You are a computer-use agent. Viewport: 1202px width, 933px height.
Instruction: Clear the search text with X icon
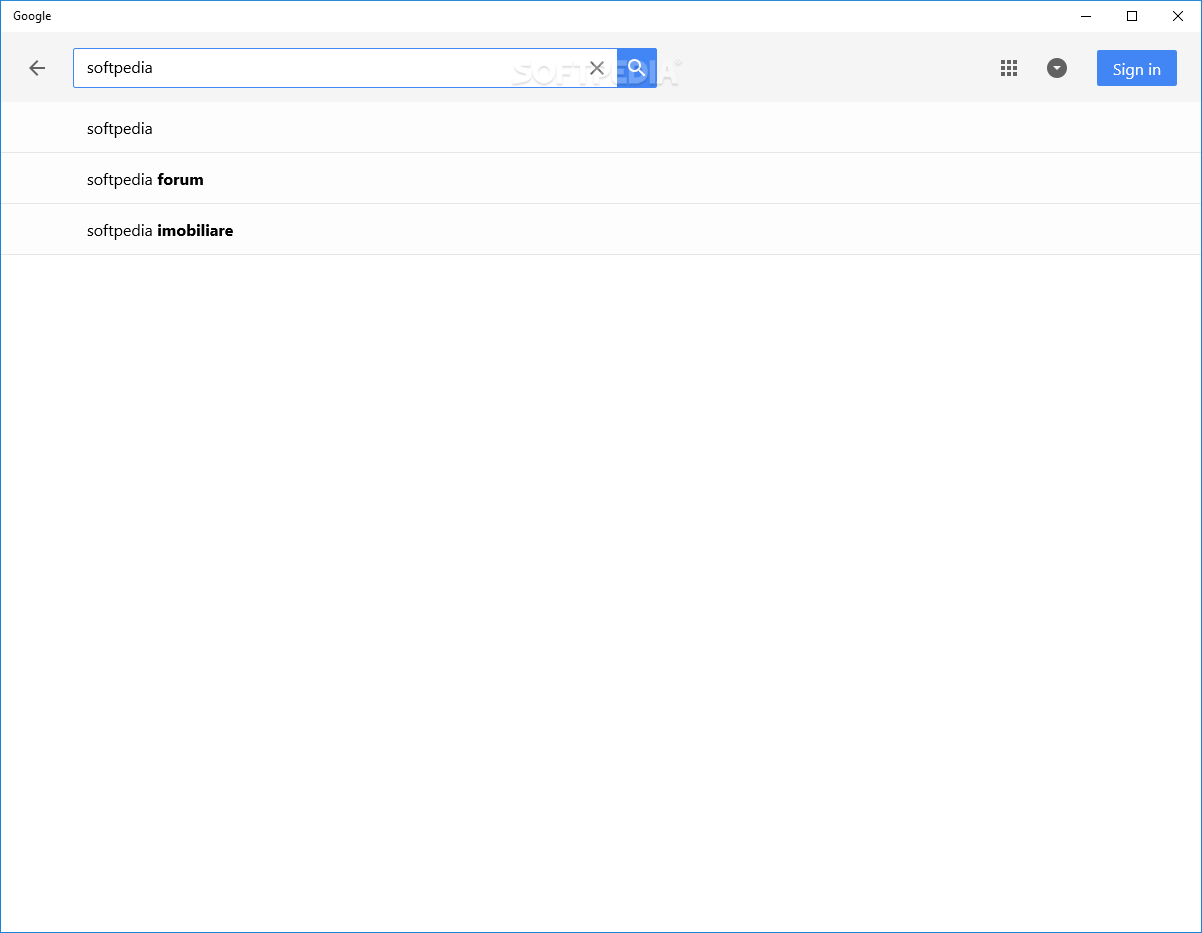[x=597, y=68]
